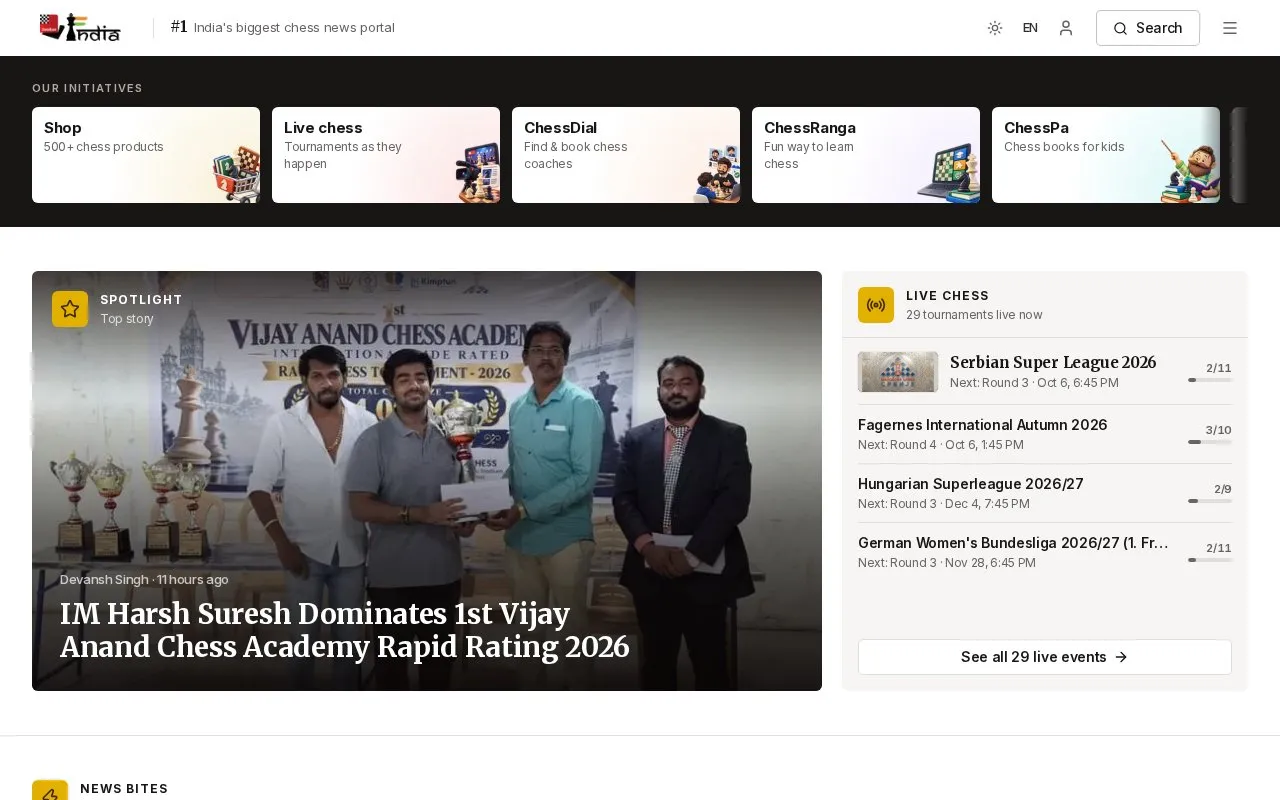Click India's biggest chess news portal tagline
The width and height of the screenshot is (1280, 800).
click(x=294, y=28)
